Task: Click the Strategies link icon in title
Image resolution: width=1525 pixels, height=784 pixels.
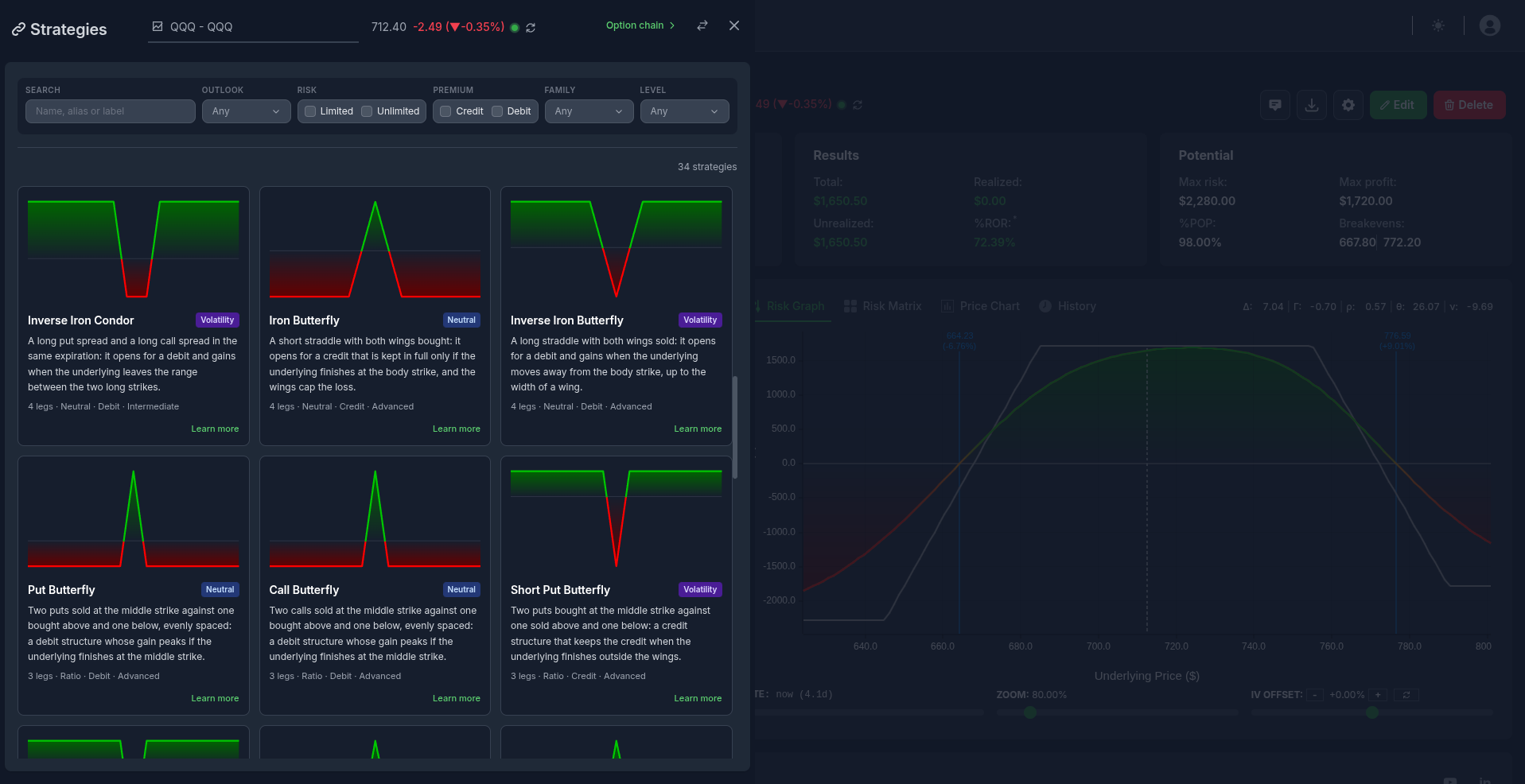Action: click(x=18, y=29)
